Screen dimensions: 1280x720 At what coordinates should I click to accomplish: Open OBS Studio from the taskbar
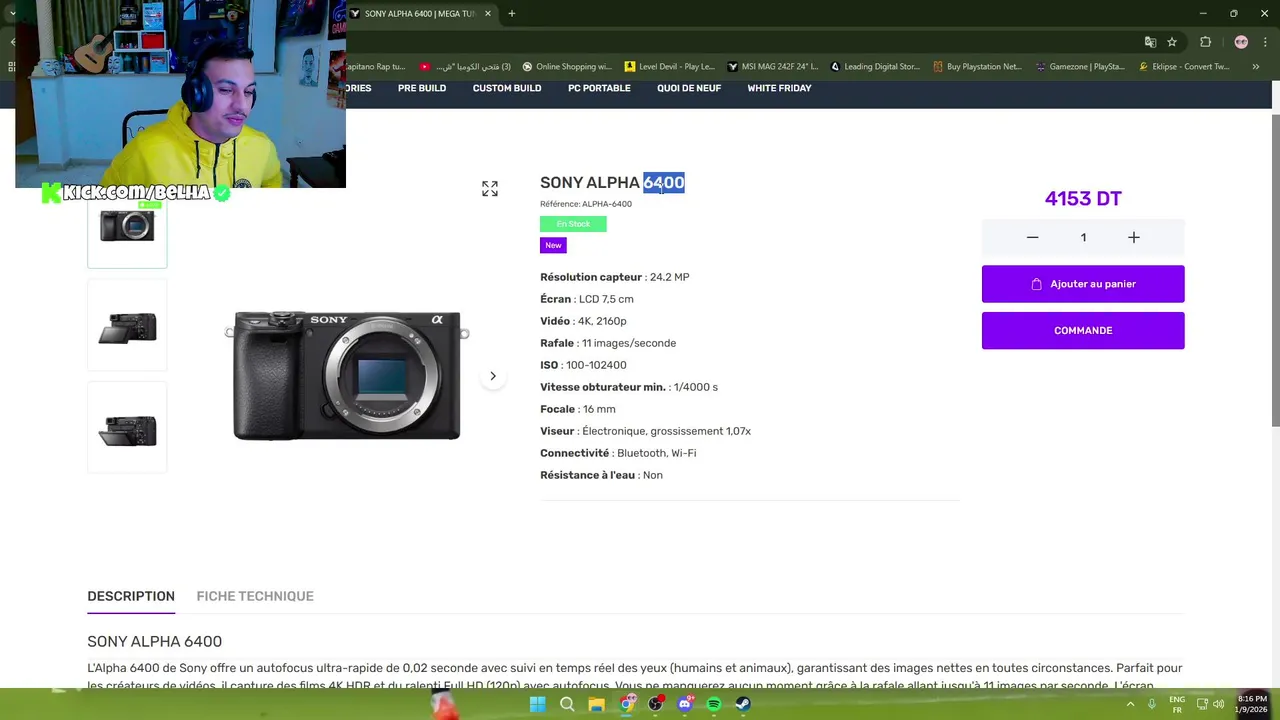pyautogui.click(x=655, y=704)
